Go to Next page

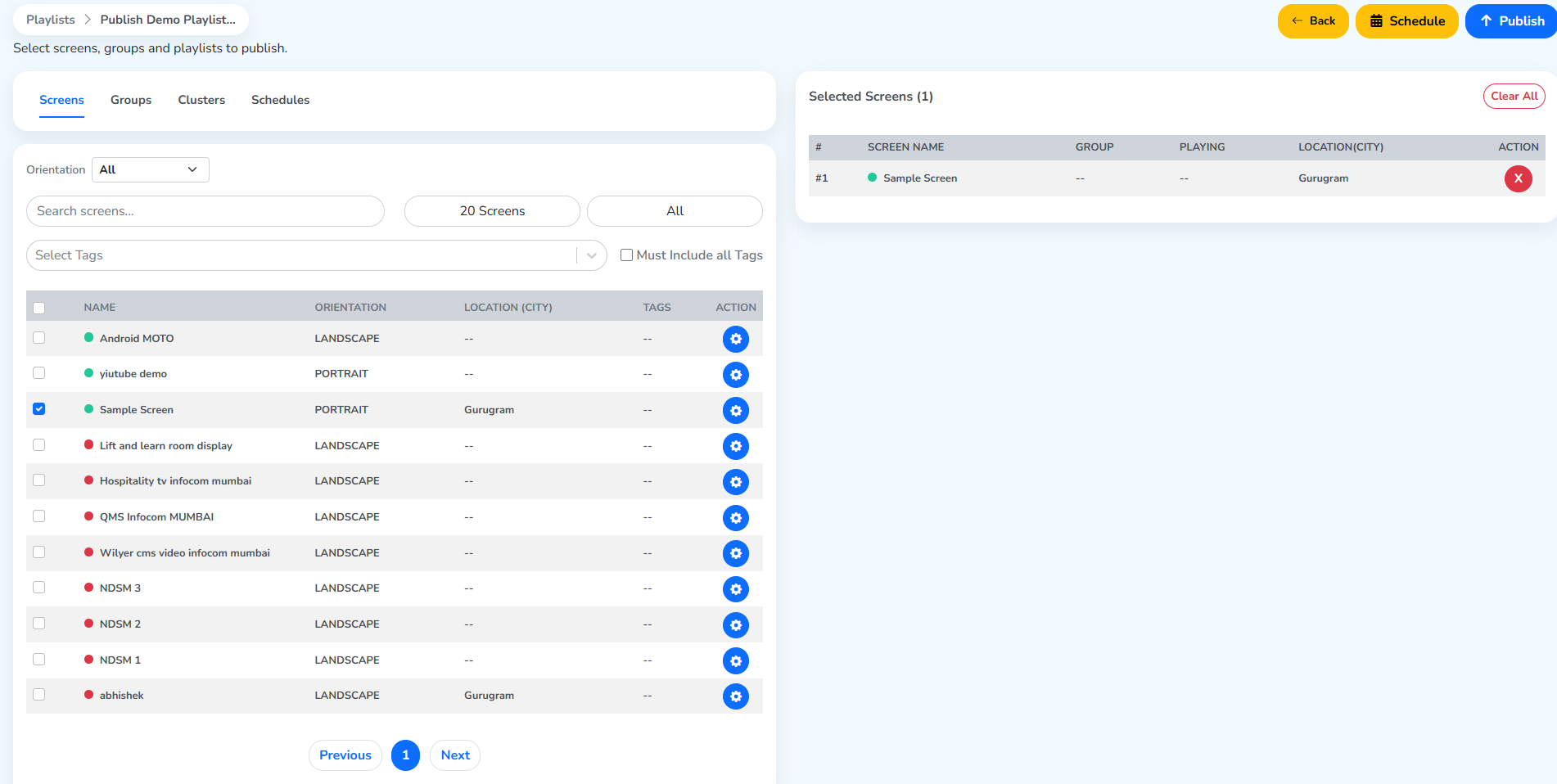[455, 755]
